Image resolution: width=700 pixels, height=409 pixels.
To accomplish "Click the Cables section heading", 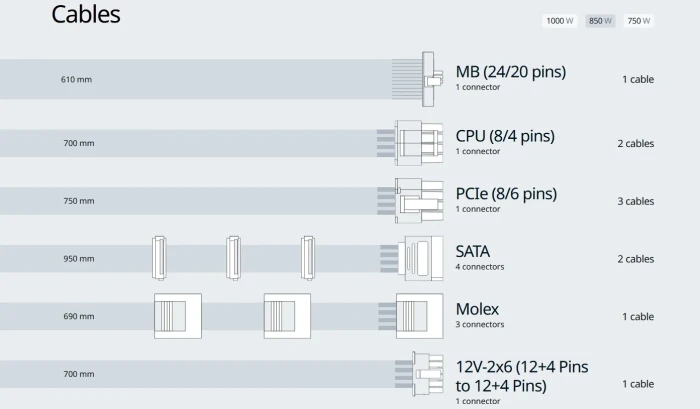I will click(x=86, y=14).
